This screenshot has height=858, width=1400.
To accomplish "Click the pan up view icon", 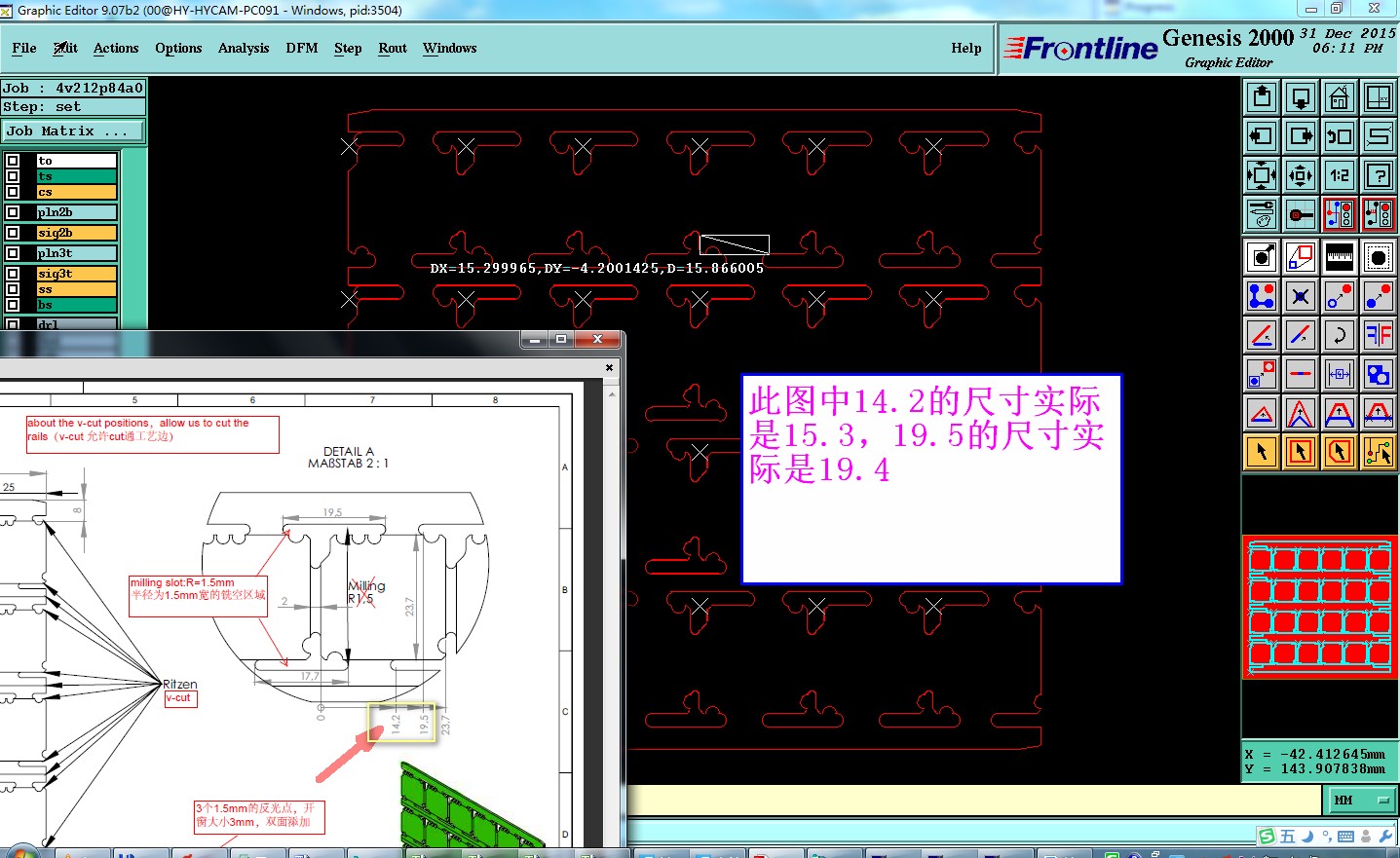I will pyautogui.click(x=1262, y=97).
